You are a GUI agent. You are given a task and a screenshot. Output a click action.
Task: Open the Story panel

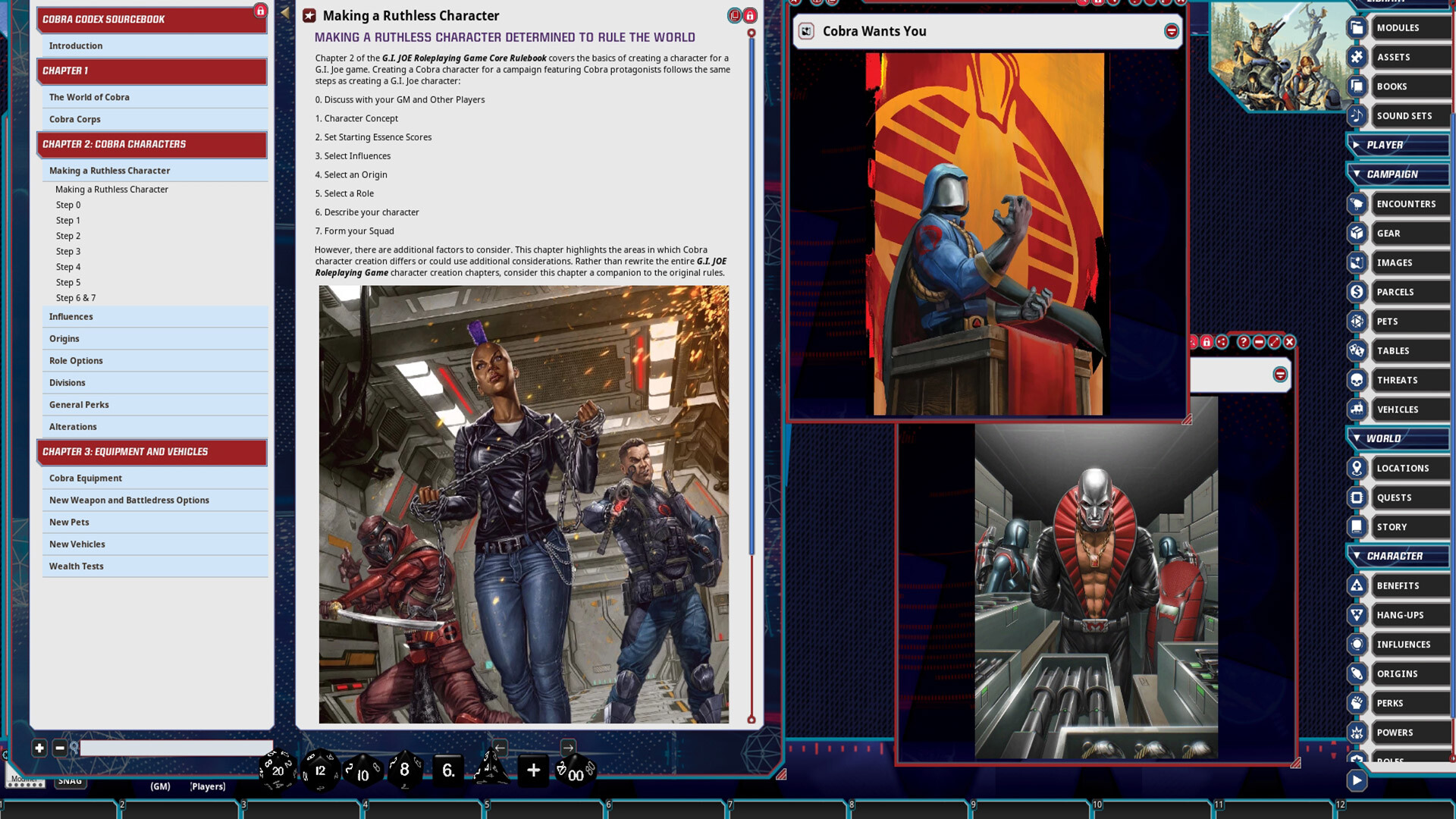(x=1392, y=526)
